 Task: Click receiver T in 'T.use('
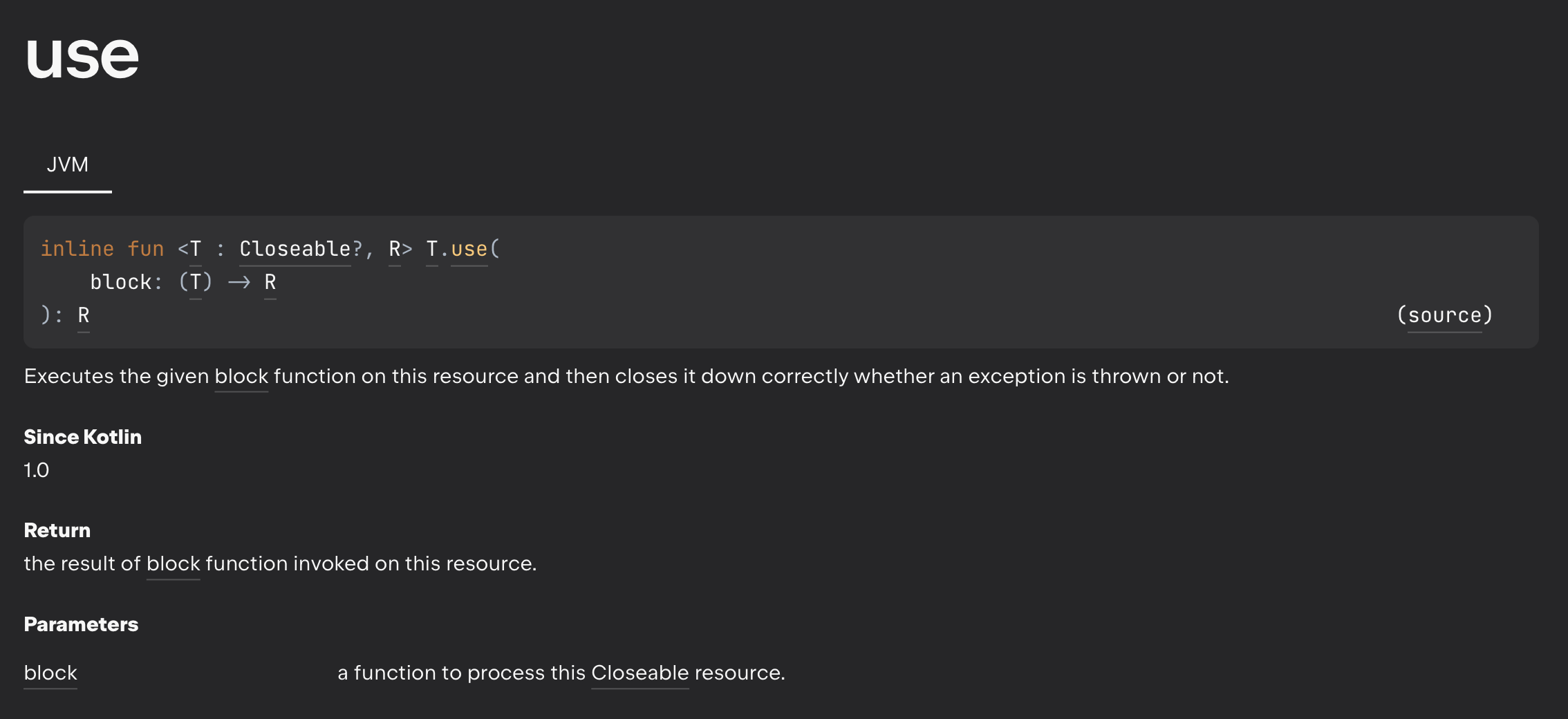[431, 249]
